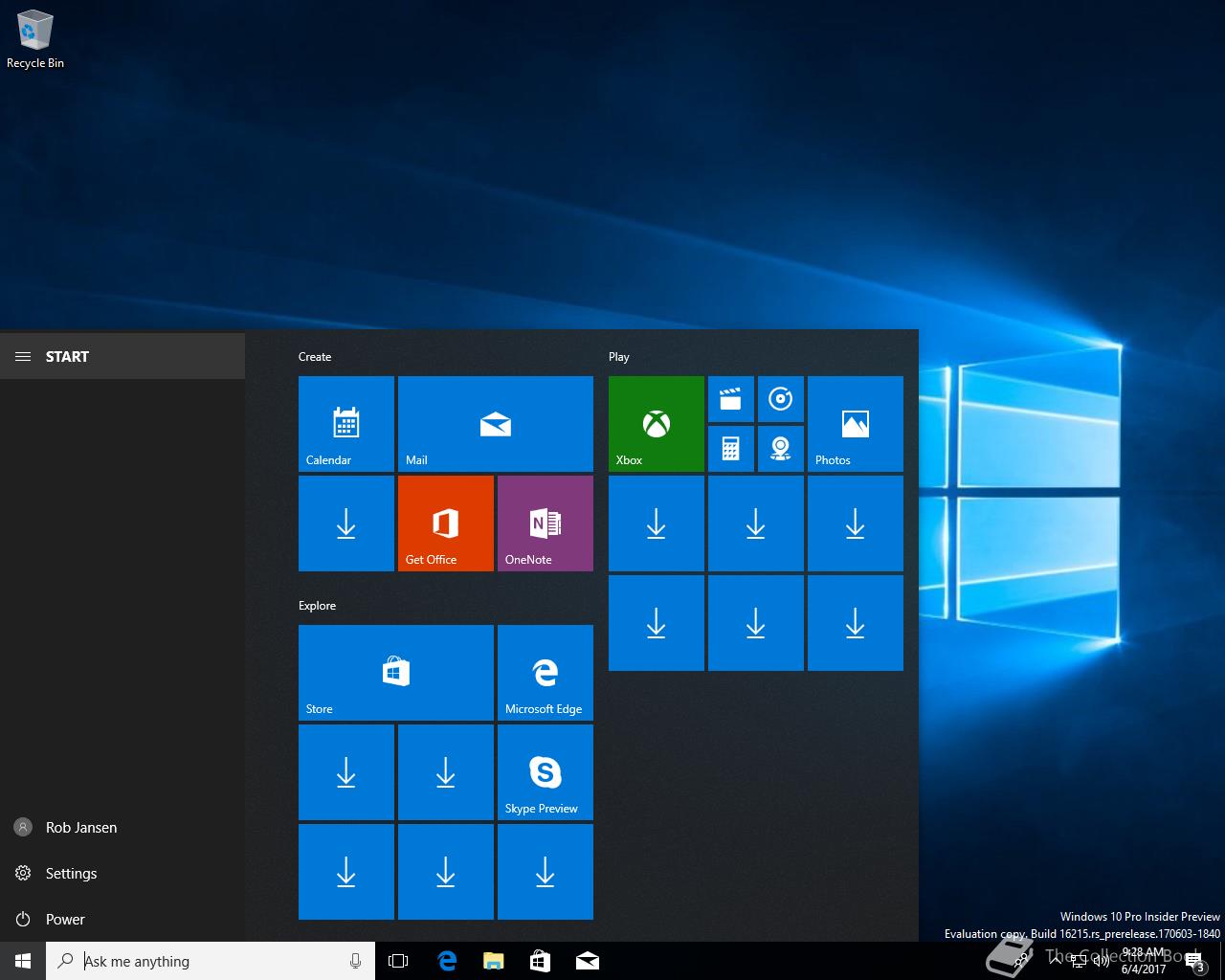Screen dimensions: 1225x980
Task: Click the download tile beside Get Office
Action: pyautogui.click(x=346, y=523)
